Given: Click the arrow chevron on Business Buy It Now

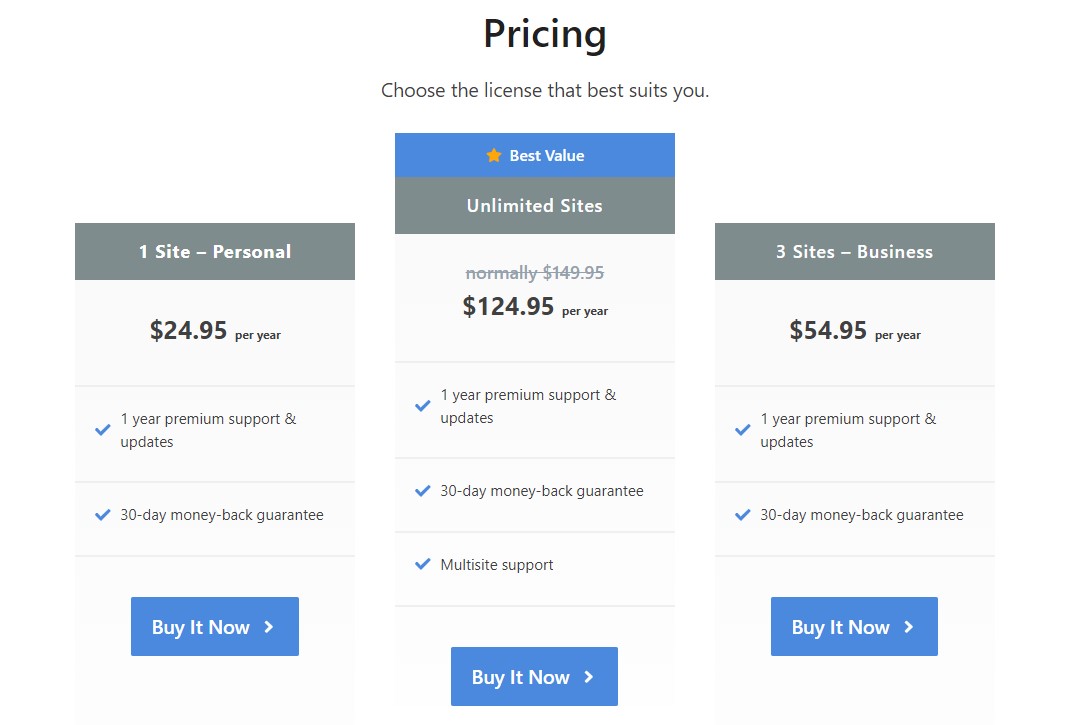Looking at the screenshot, I should pyautogui.click(x=909, y=627).
